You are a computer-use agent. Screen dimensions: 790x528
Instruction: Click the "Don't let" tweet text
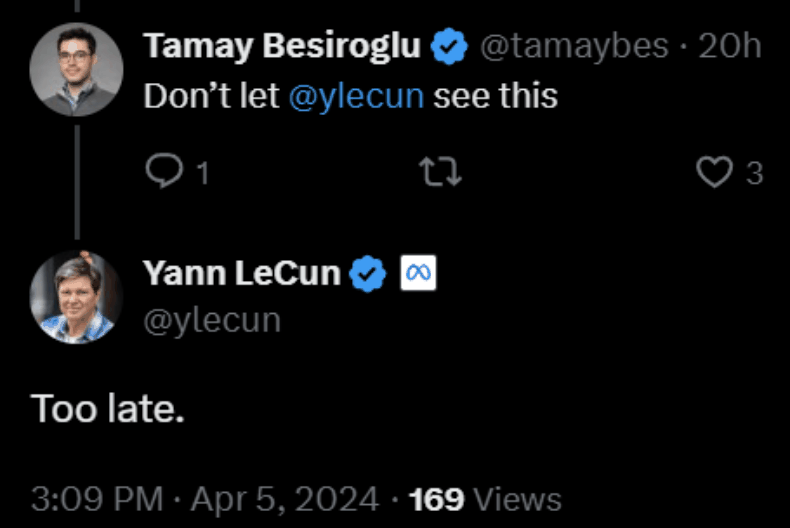[212, 96]
